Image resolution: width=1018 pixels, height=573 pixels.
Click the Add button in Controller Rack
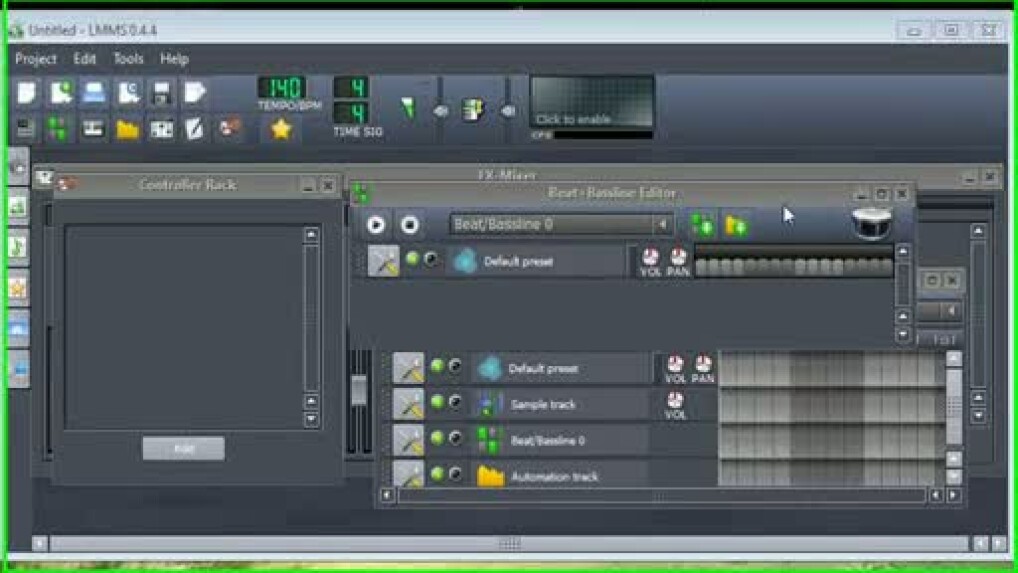pyautogui.click(x=183, y=449)
